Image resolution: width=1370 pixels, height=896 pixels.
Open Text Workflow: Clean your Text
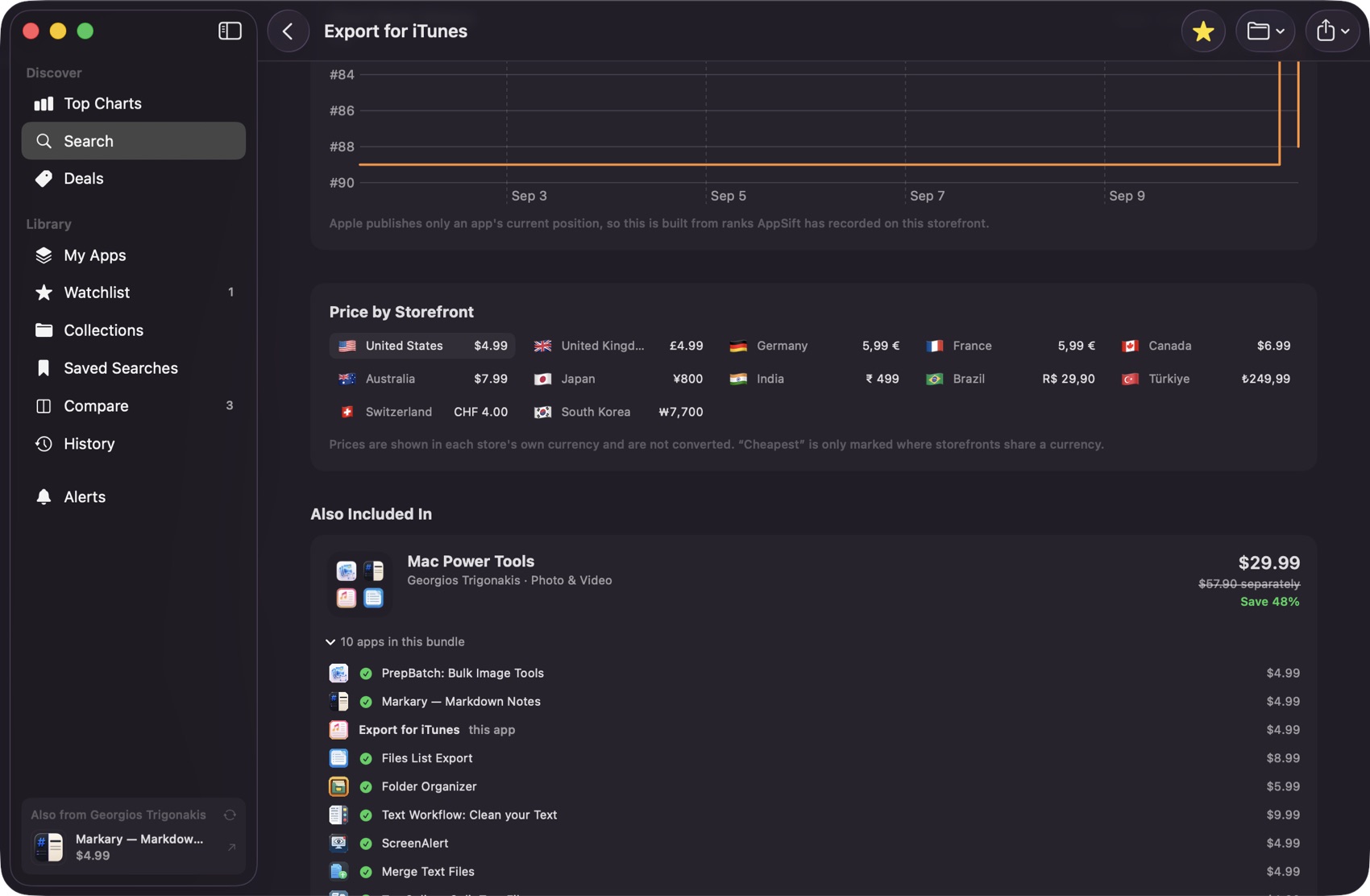pos(814,815)
